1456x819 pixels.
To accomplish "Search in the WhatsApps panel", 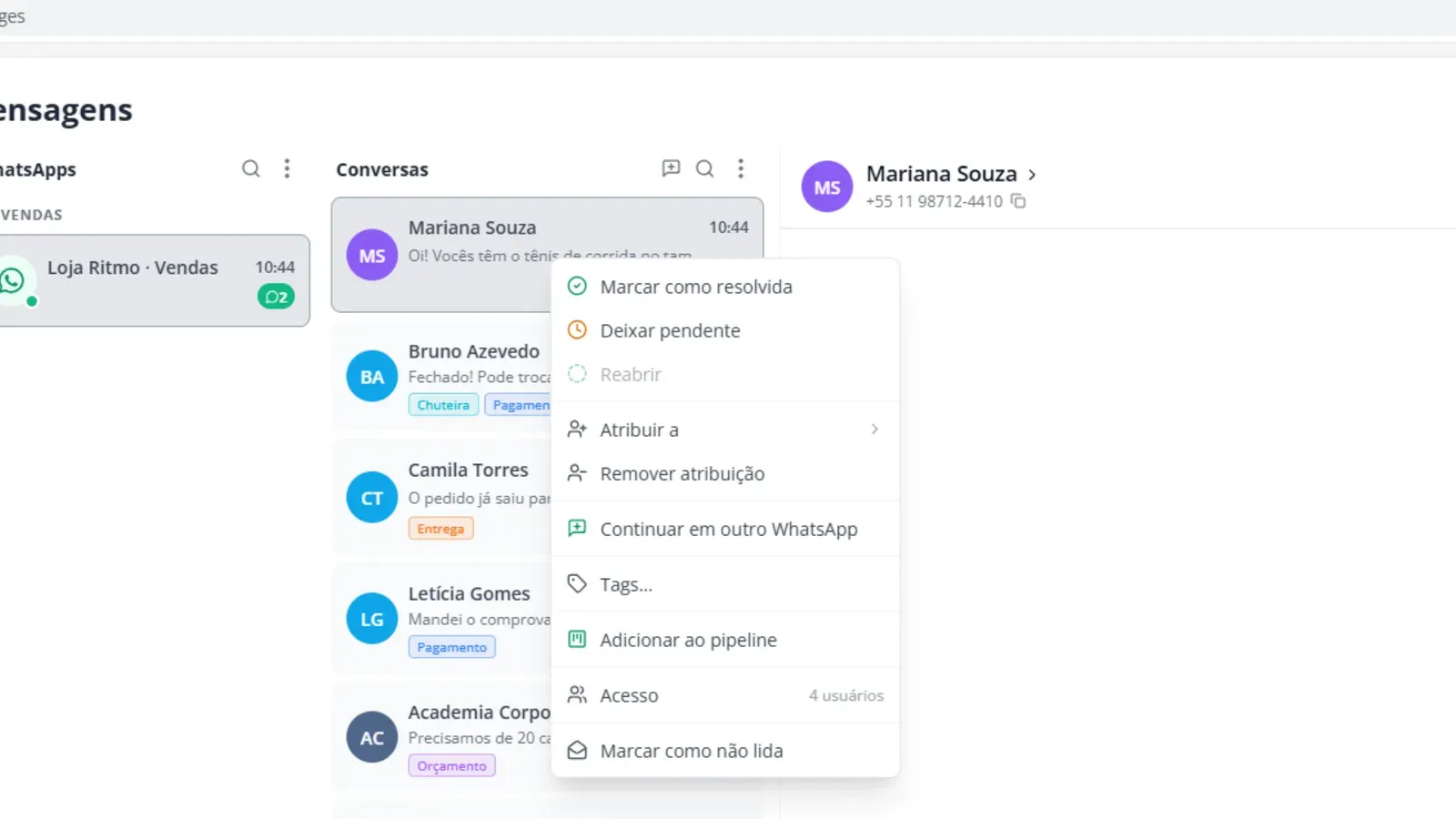I will click(x=250, y=168).
